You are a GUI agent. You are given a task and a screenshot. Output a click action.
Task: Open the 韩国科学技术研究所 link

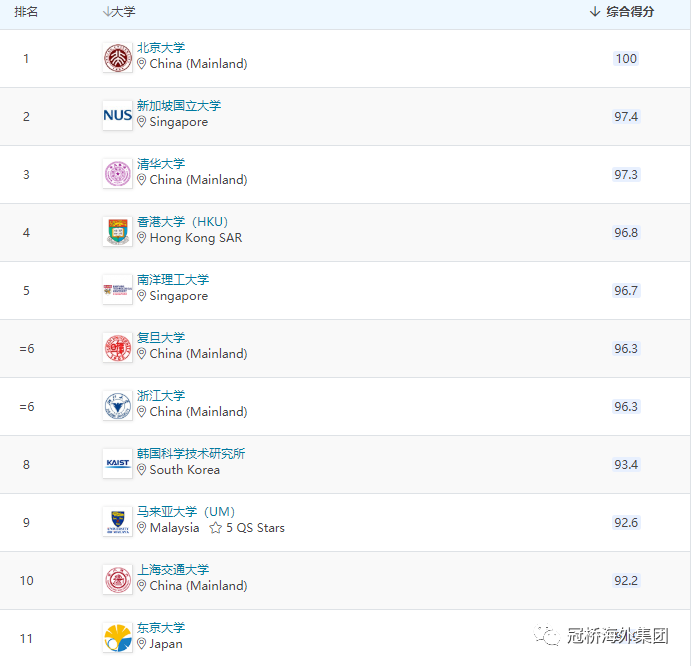pos(191,454)
